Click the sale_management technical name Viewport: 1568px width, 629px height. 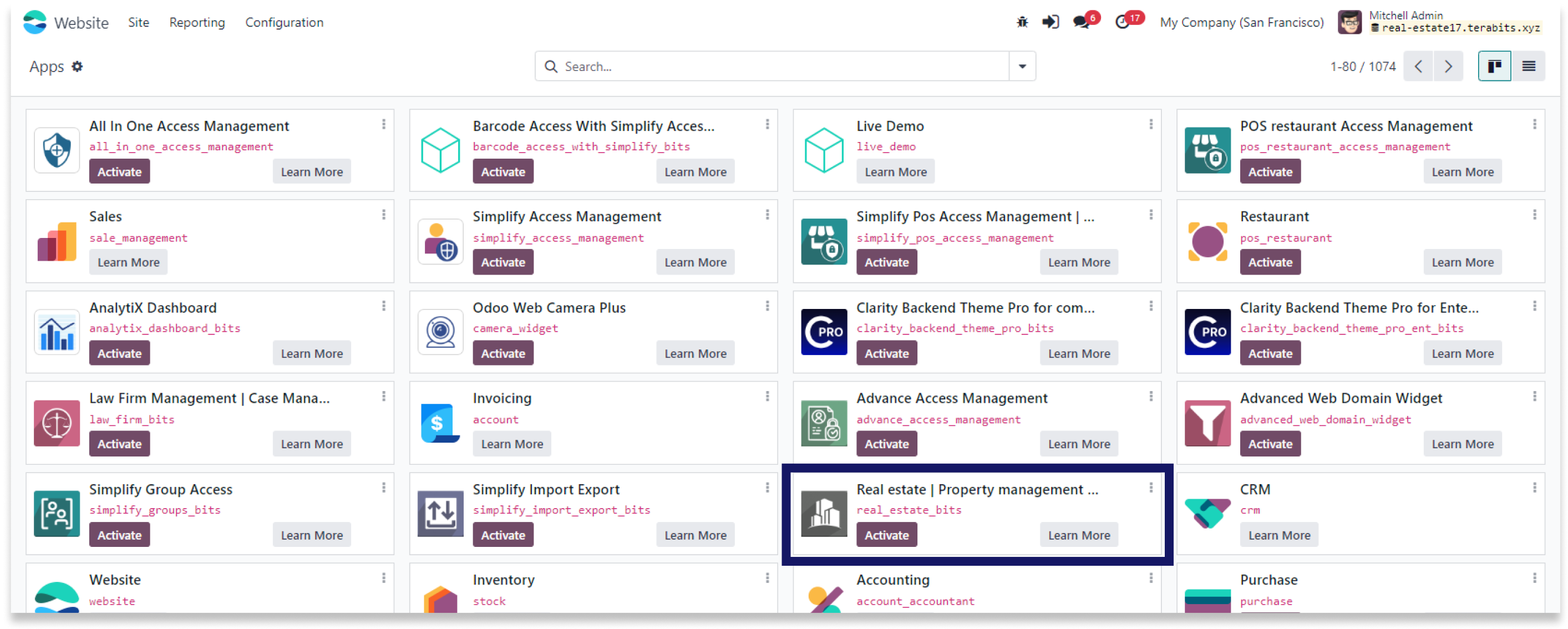pos(138,237)
